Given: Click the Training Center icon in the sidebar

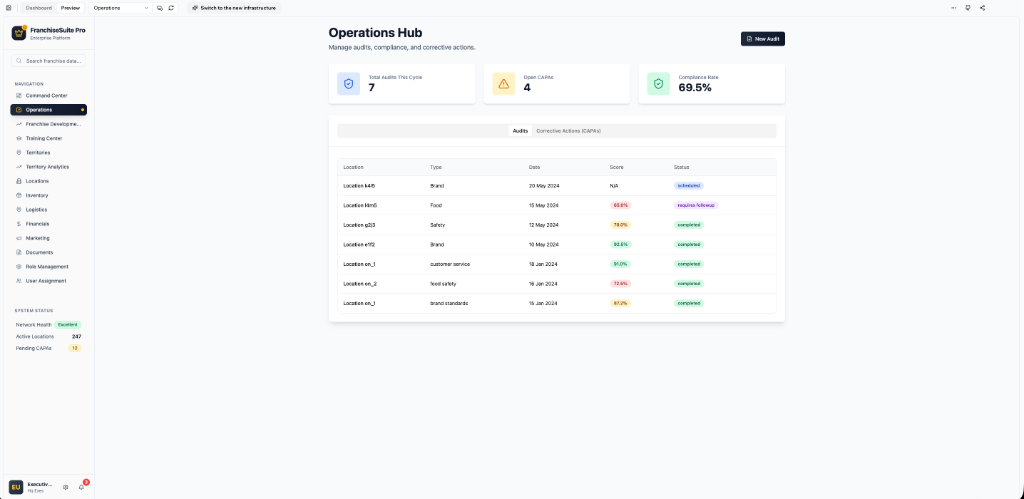Looking at the screenshot, I should pyautogui.click(x=19, y=138).
